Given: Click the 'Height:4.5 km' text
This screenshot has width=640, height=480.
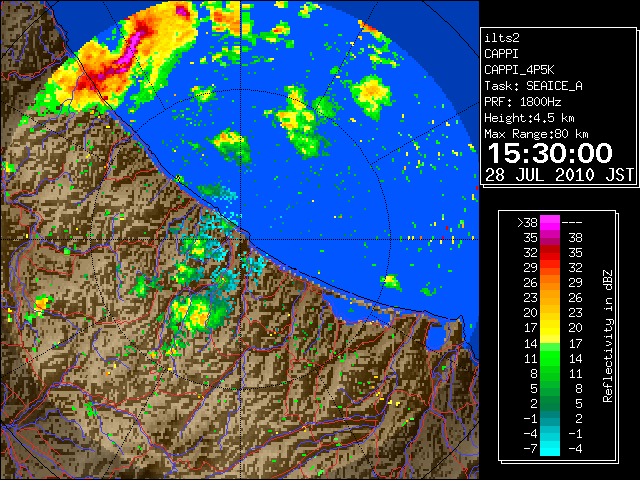Looking at the screenshot, I should [x=529, y=118].
